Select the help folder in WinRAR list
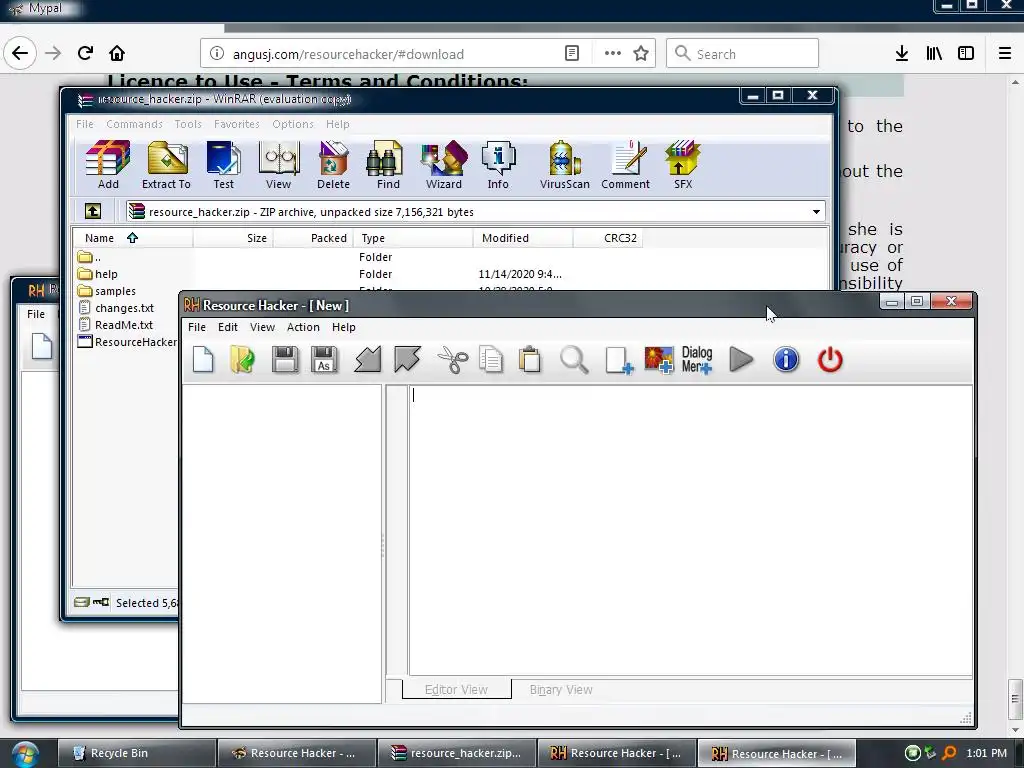This screenshot has width=1024, height=768. [x=98, y=274]
